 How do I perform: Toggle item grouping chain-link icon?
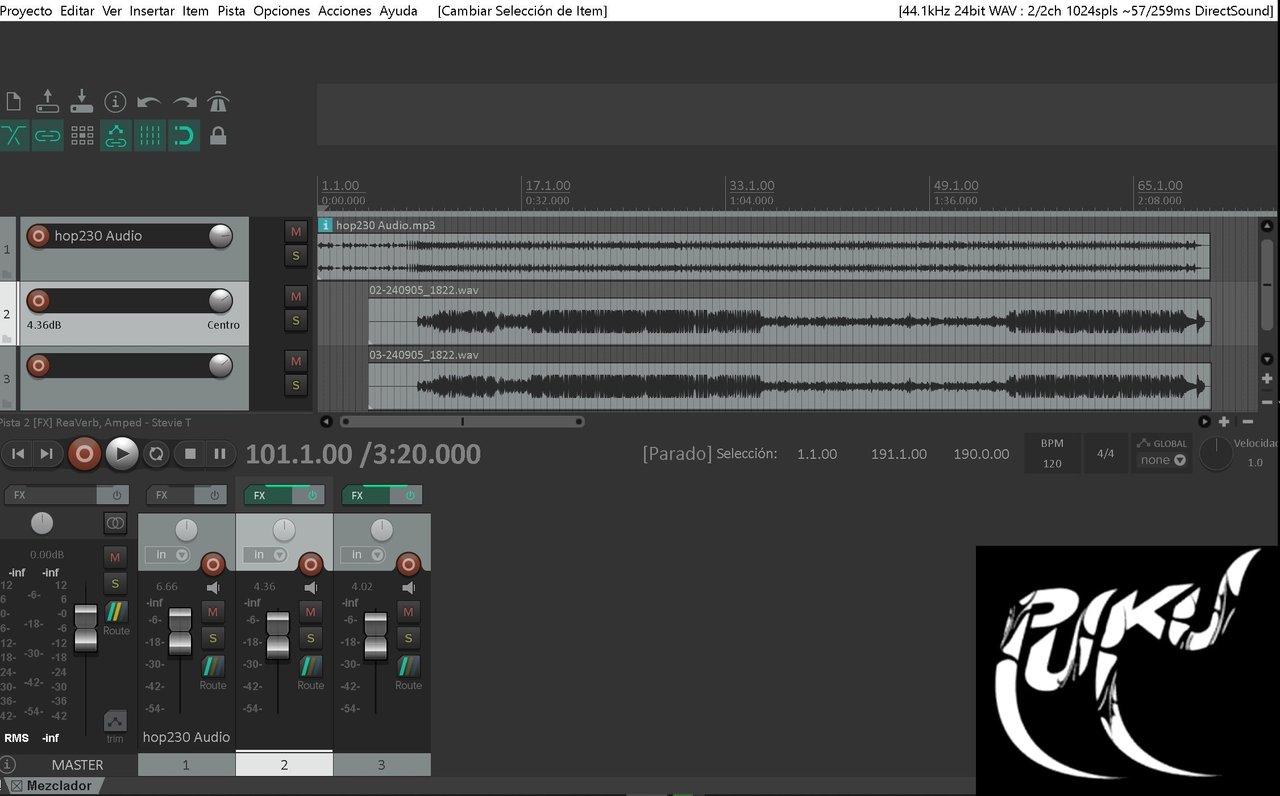pos(47,135)
